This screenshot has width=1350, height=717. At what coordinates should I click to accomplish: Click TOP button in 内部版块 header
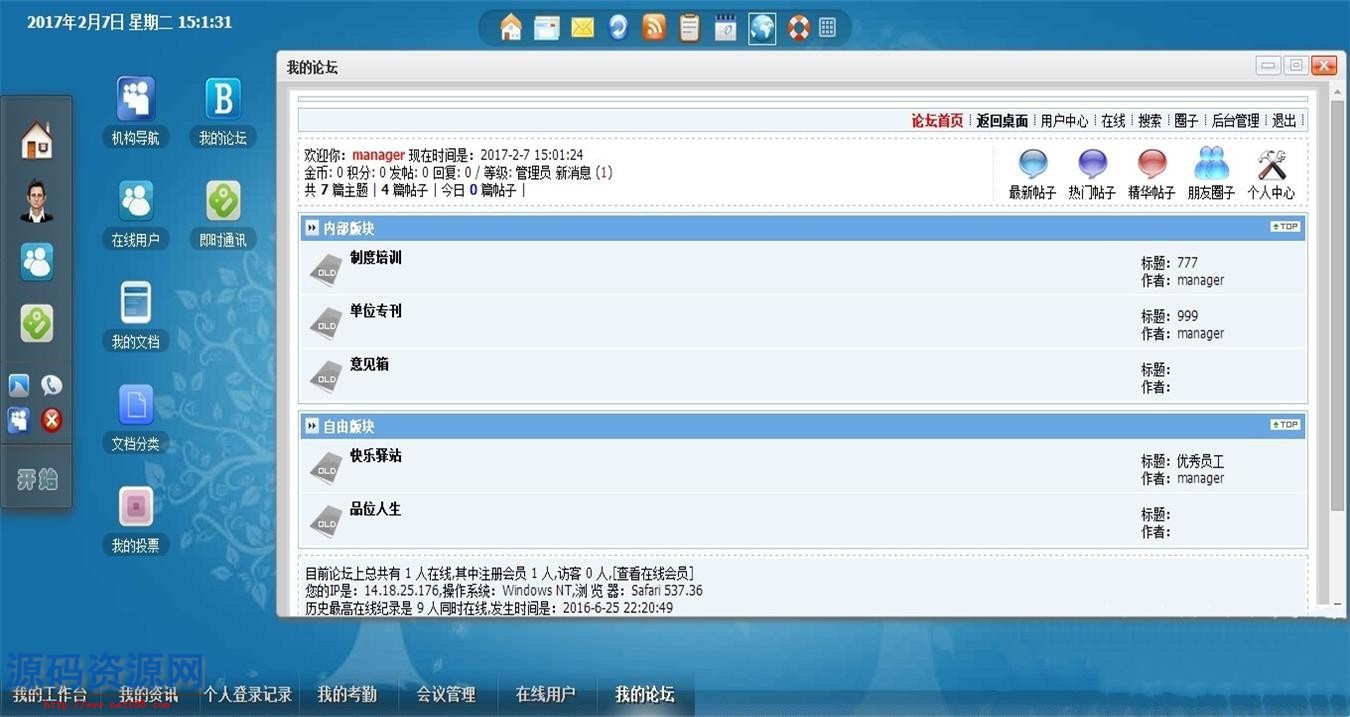[1285, 227]
